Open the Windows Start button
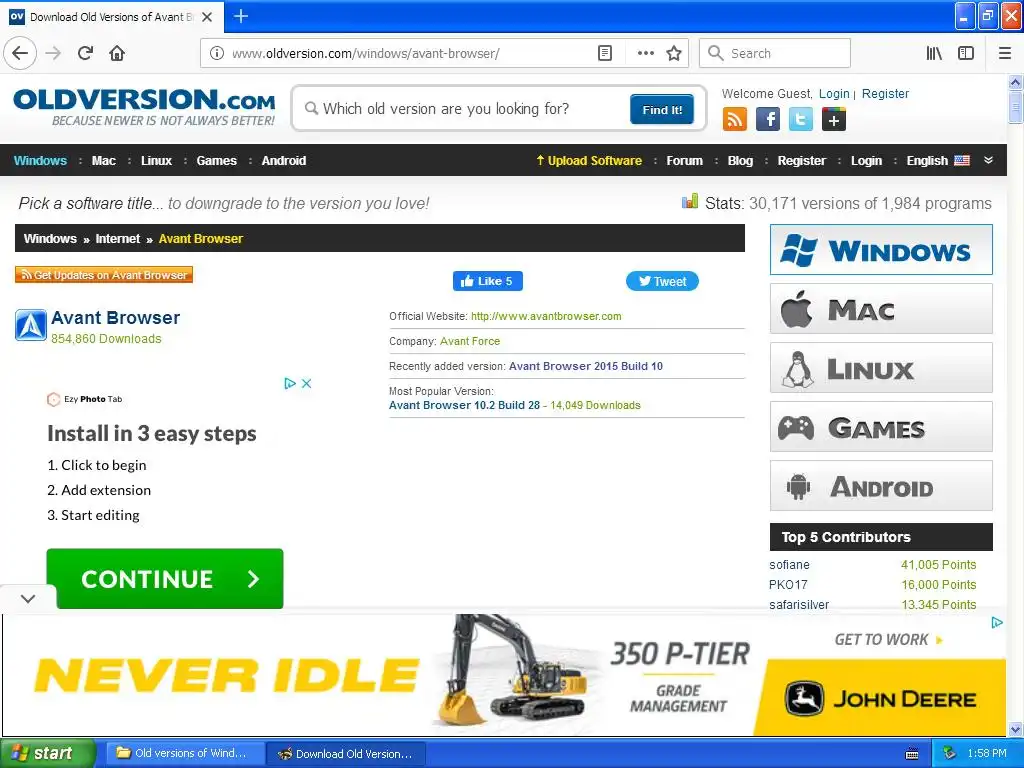The height and width of the screenshot is (768, 1024). pos(48,753)
